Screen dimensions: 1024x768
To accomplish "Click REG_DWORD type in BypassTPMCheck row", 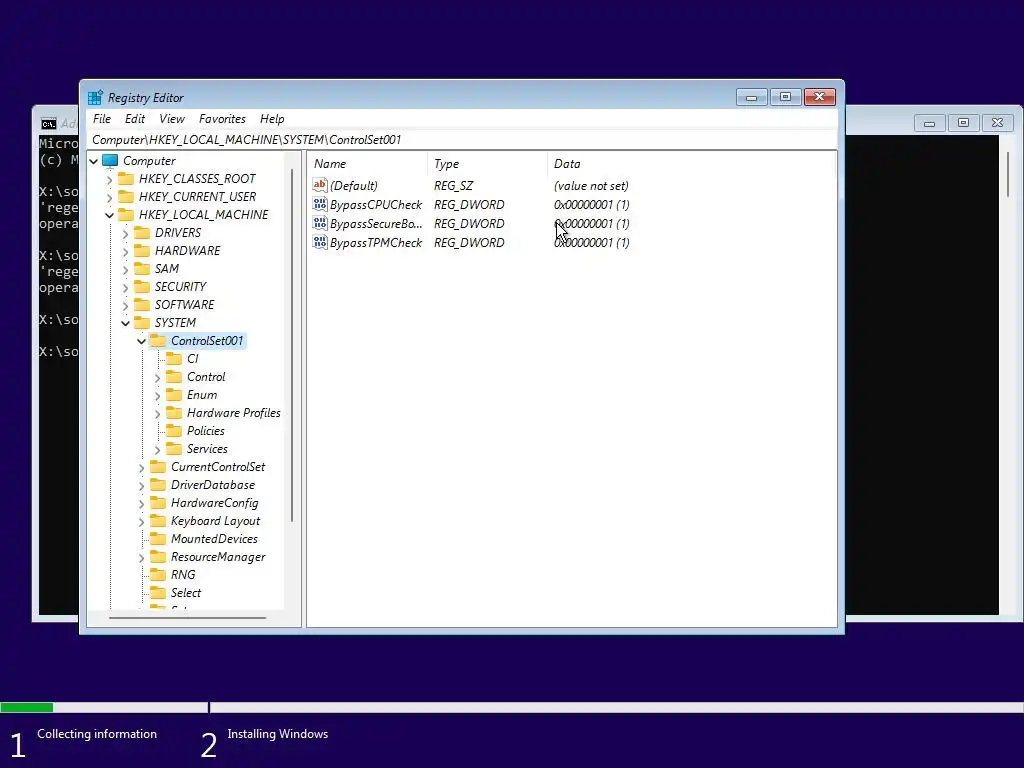I will (469, 242).
